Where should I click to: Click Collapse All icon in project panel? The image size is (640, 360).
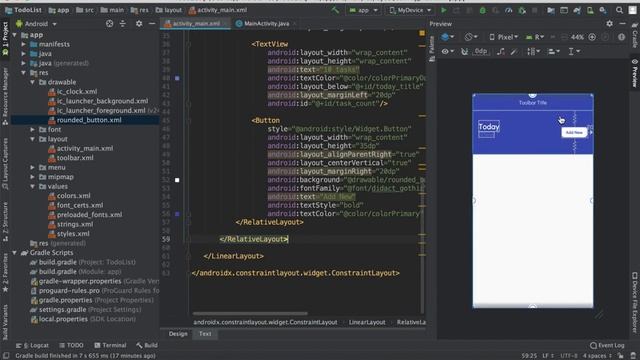123,24
